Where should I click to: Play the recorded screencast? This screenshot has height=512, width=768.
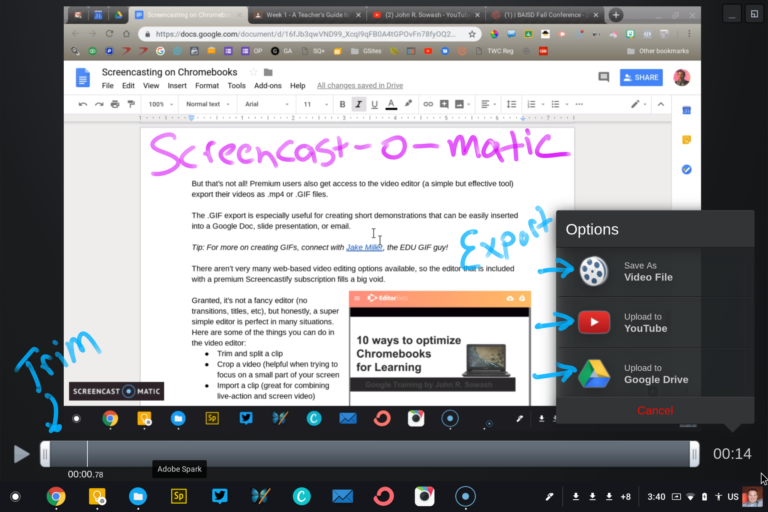pos(21,454)
